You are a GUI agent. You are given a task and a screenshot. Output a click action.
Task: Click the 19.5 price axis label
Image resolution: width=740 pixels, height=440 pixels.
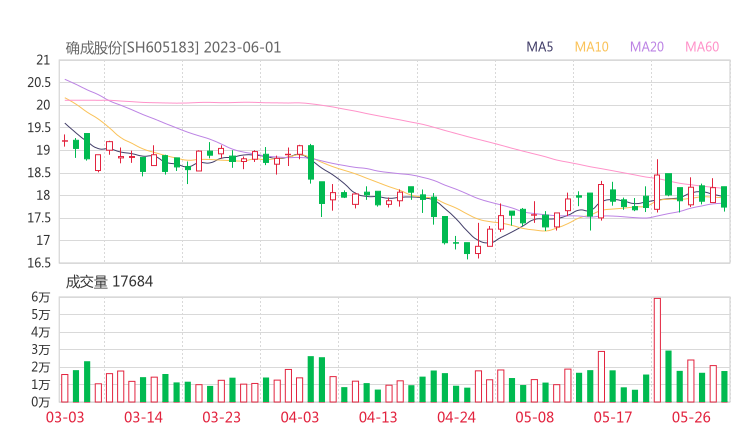click(x=39, y=127)
